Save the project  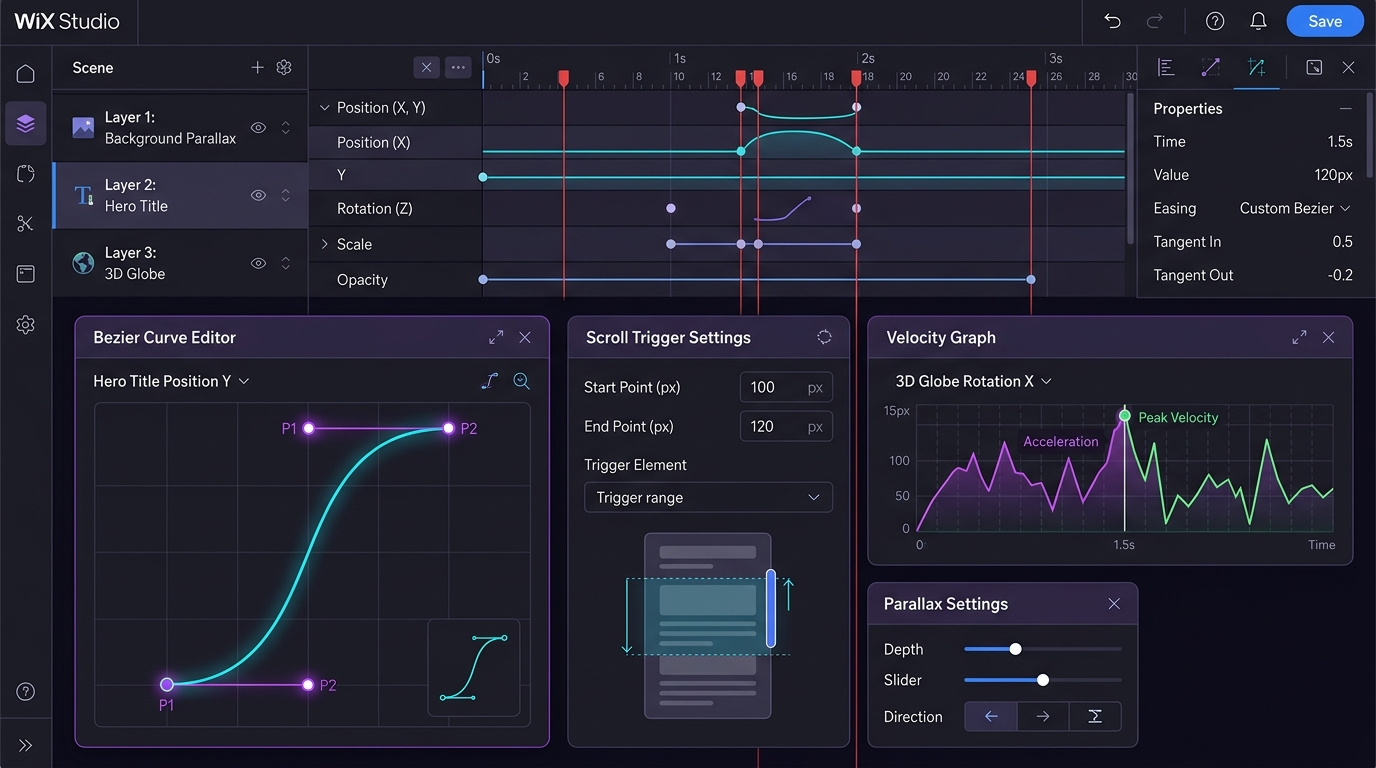click(1325, 21)
